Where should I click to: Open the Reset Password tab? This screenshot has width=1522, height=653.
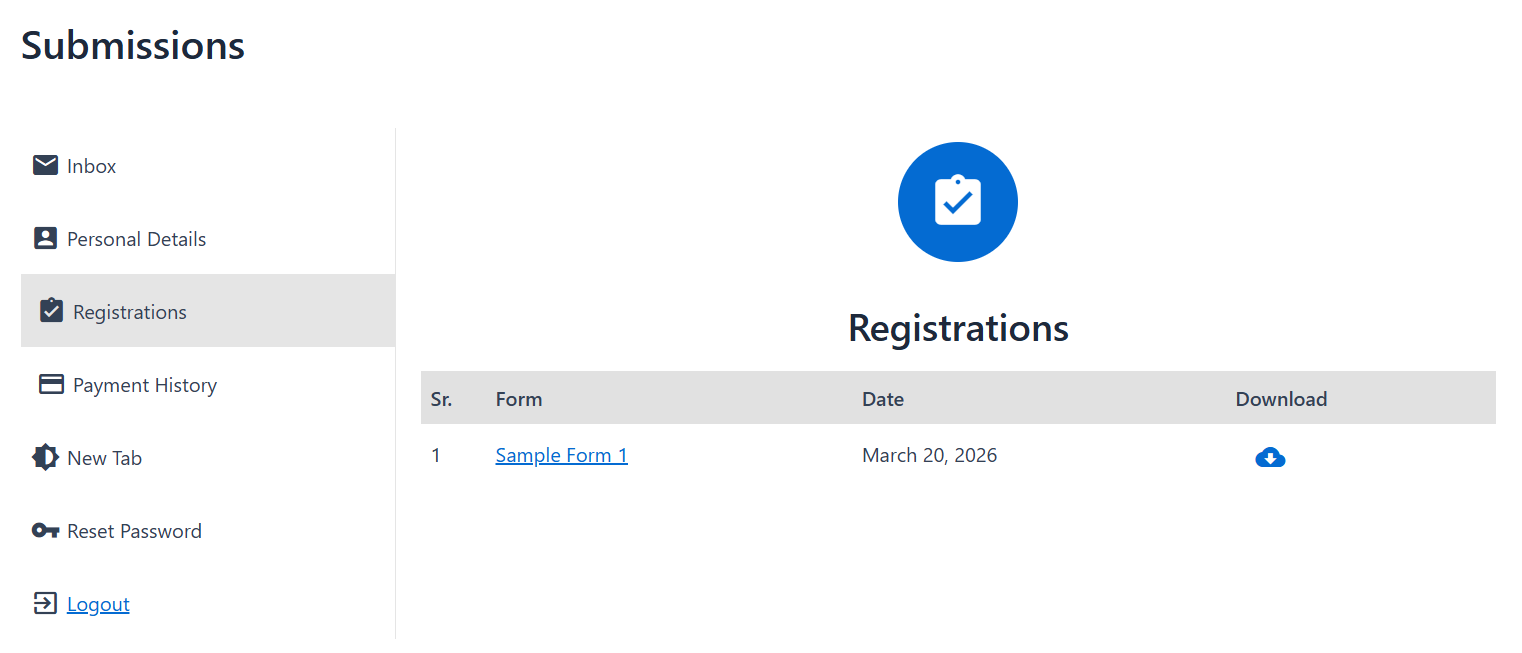(x=135, y=531)
